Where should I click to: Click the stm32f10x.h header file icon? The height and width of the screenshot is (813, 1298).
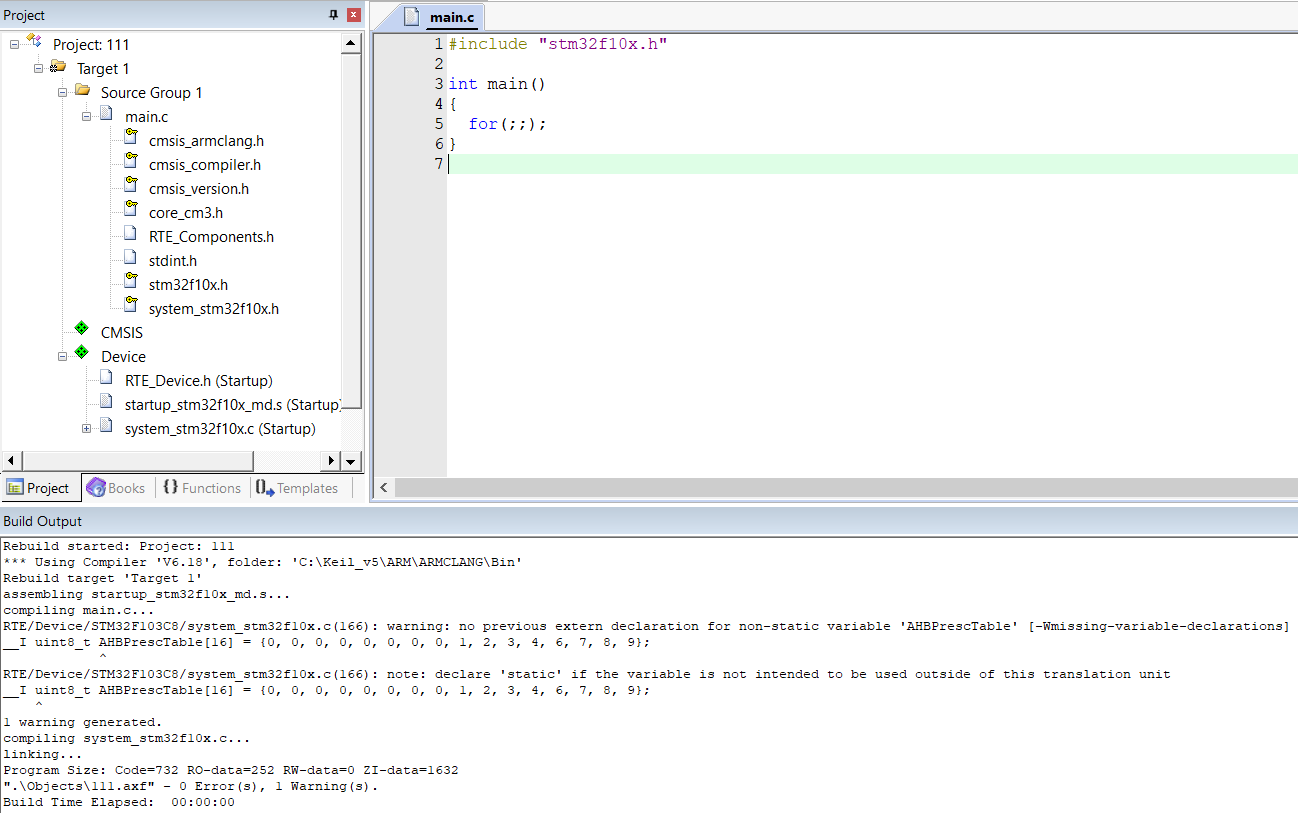point(130,284)
